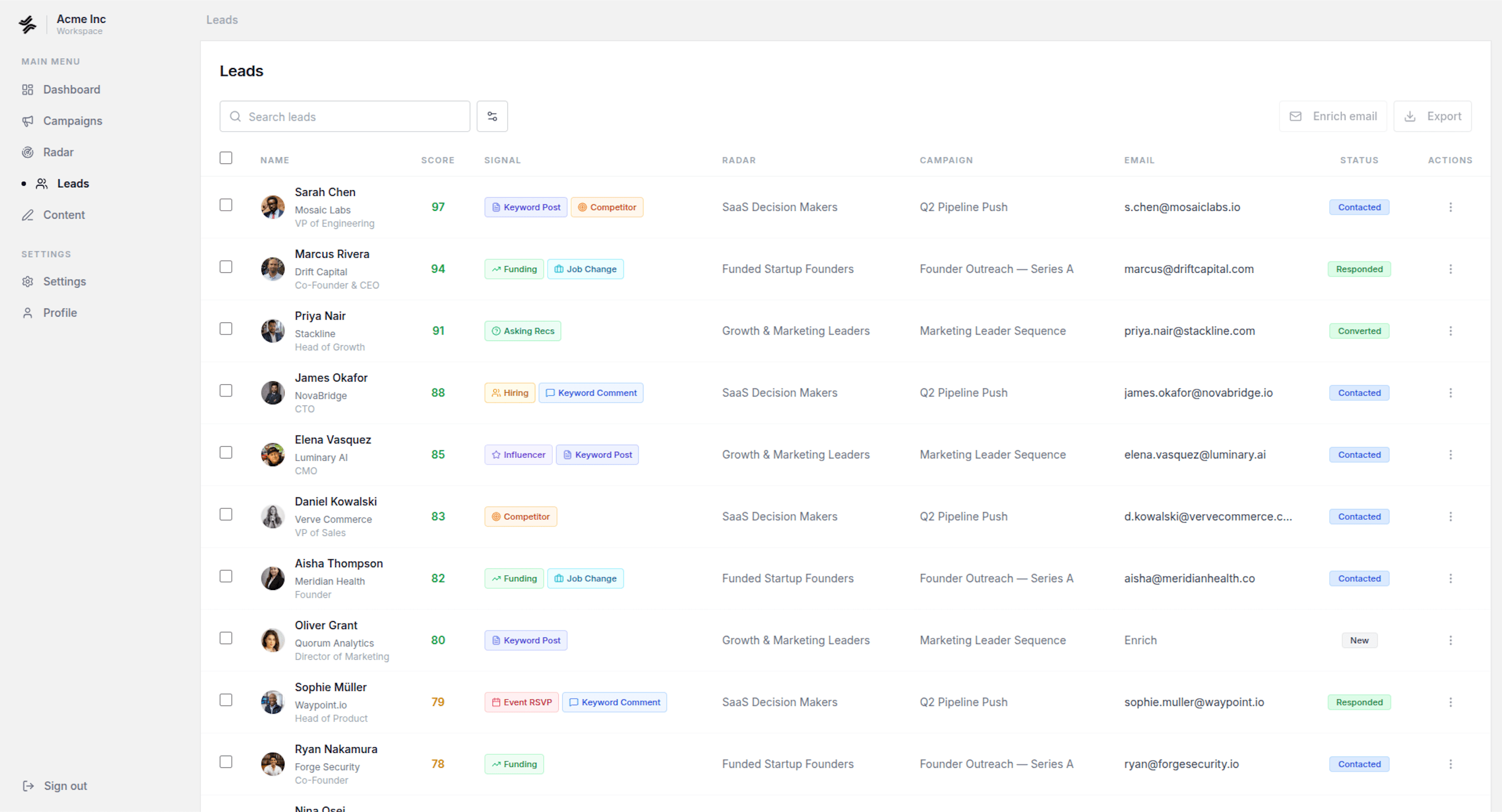Click the Profile person icon
1502x812 pixels.
[27, 313]
